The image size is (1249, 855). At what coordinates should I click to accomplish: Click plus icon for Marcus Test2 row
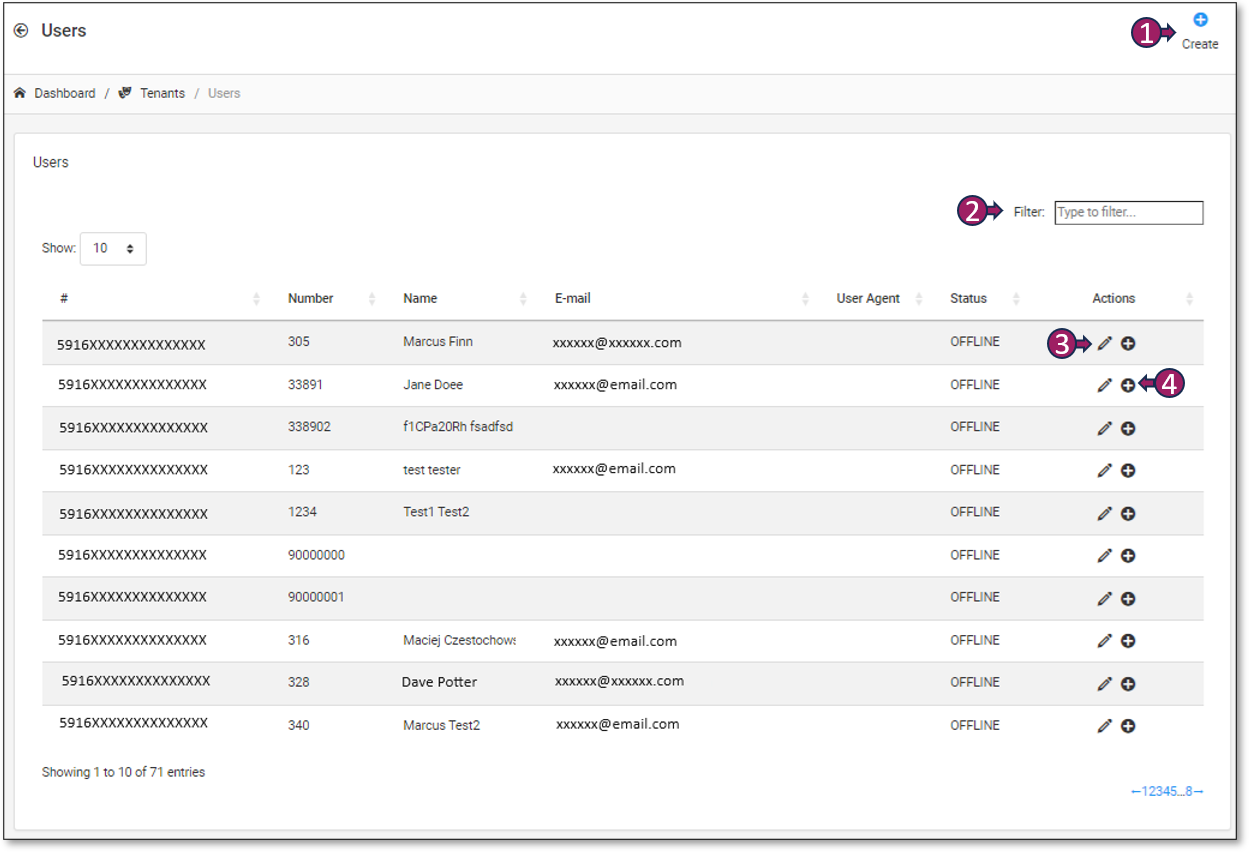pos(1128,726)
